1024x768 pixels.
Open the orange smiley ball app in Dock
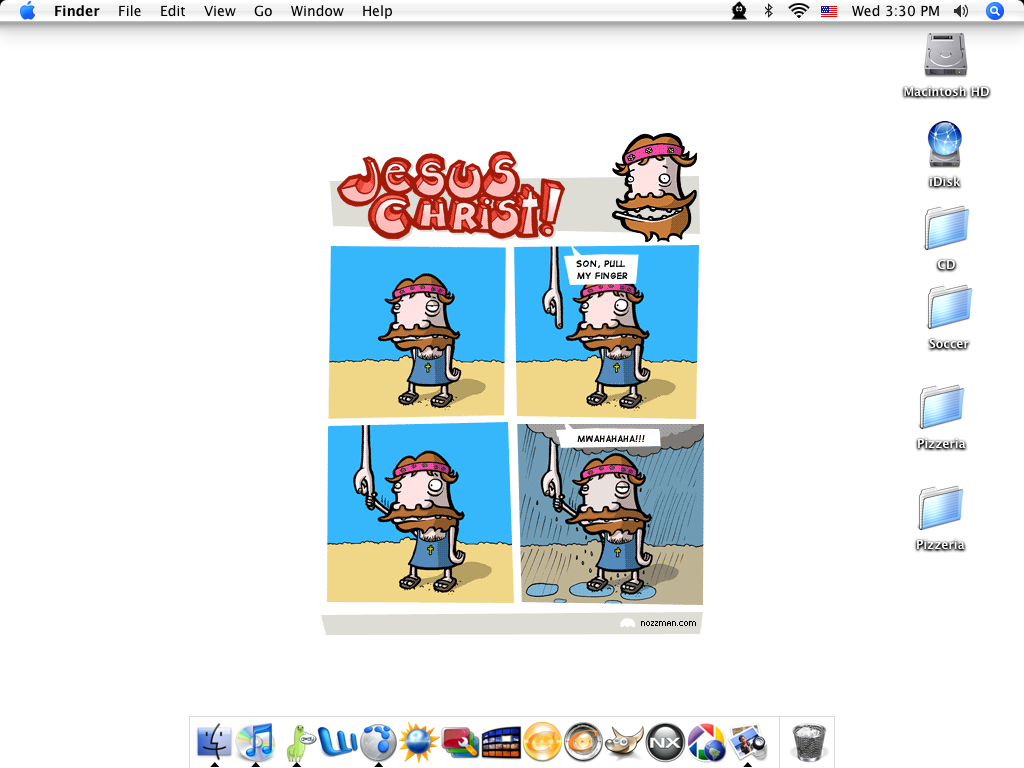point(542,742)
